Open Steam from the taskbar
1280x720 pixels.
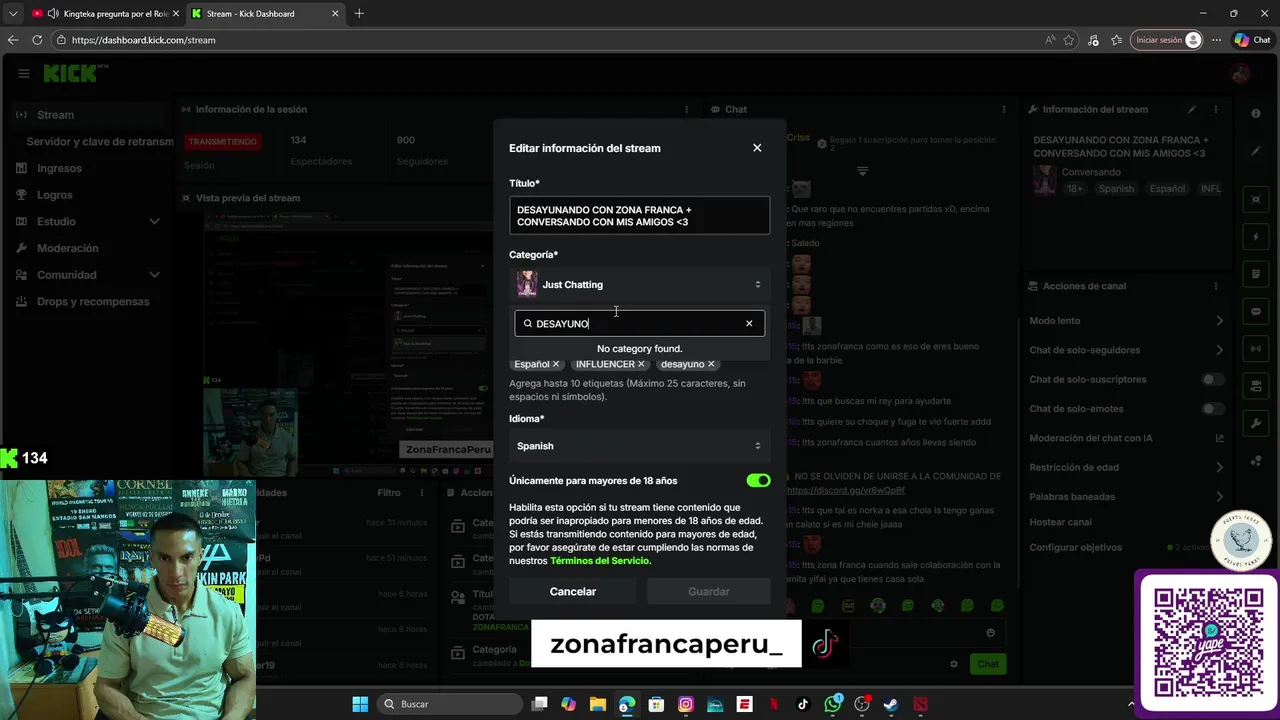coord(891,704)
